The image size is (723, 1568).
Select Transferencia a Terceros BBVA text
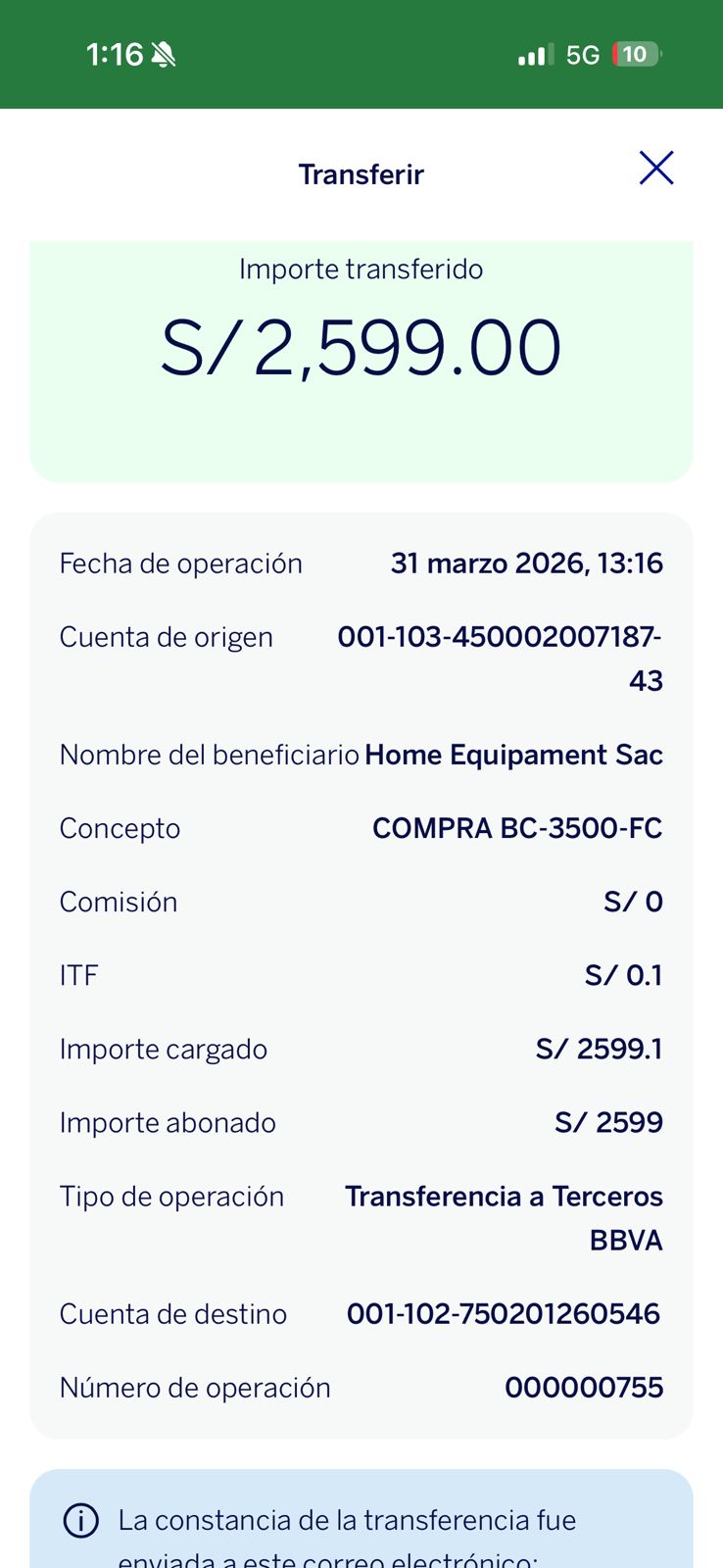point(504,1217)
